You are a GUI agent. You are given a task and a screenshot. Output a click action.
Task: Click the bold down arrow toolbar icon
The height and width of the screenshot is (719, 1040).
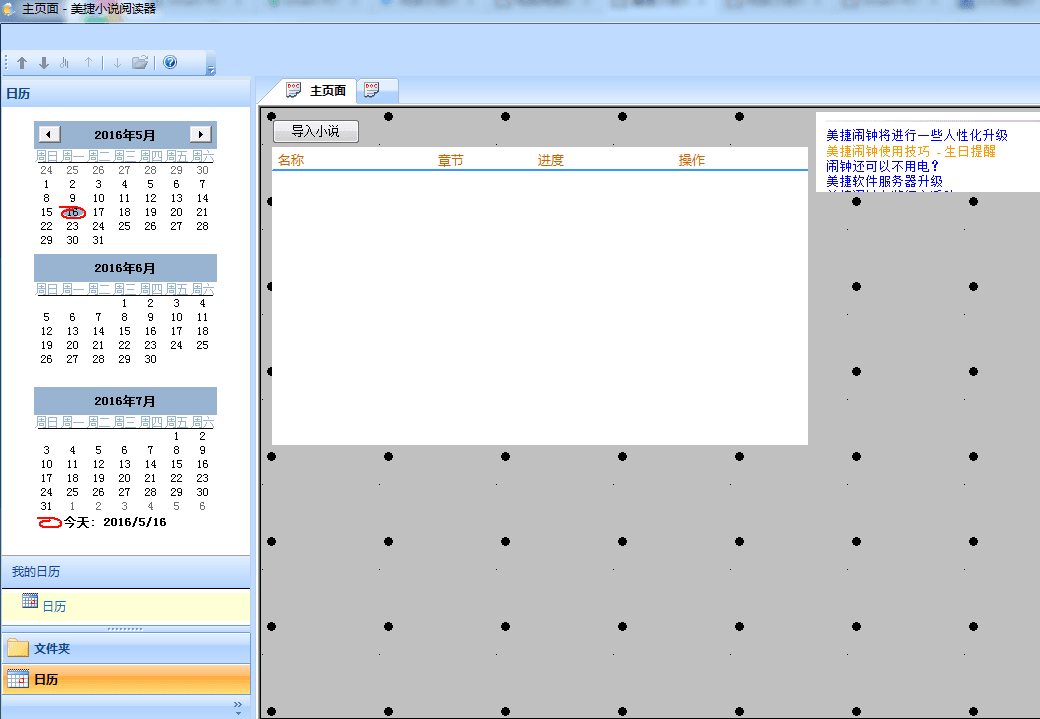click(44, 63)
